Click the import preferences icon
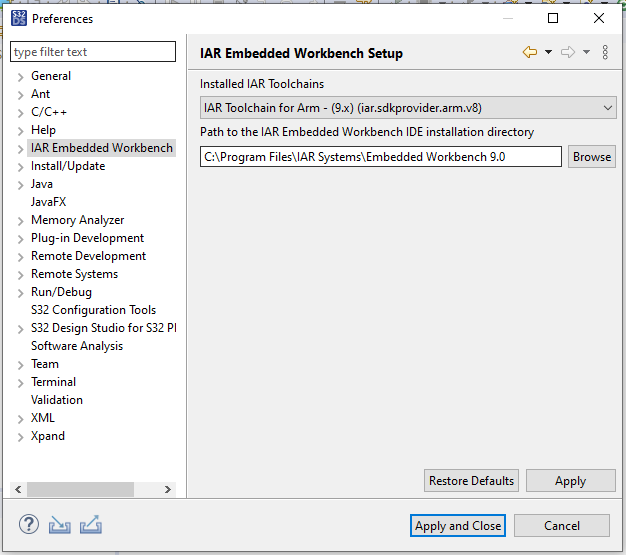626x555 pixels. point(60,525)
